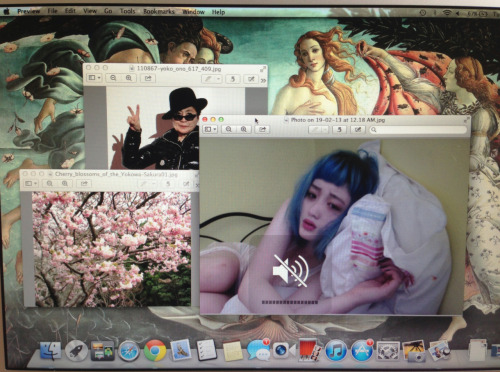Open Finder from the Dock

click(x=51, y=351)
